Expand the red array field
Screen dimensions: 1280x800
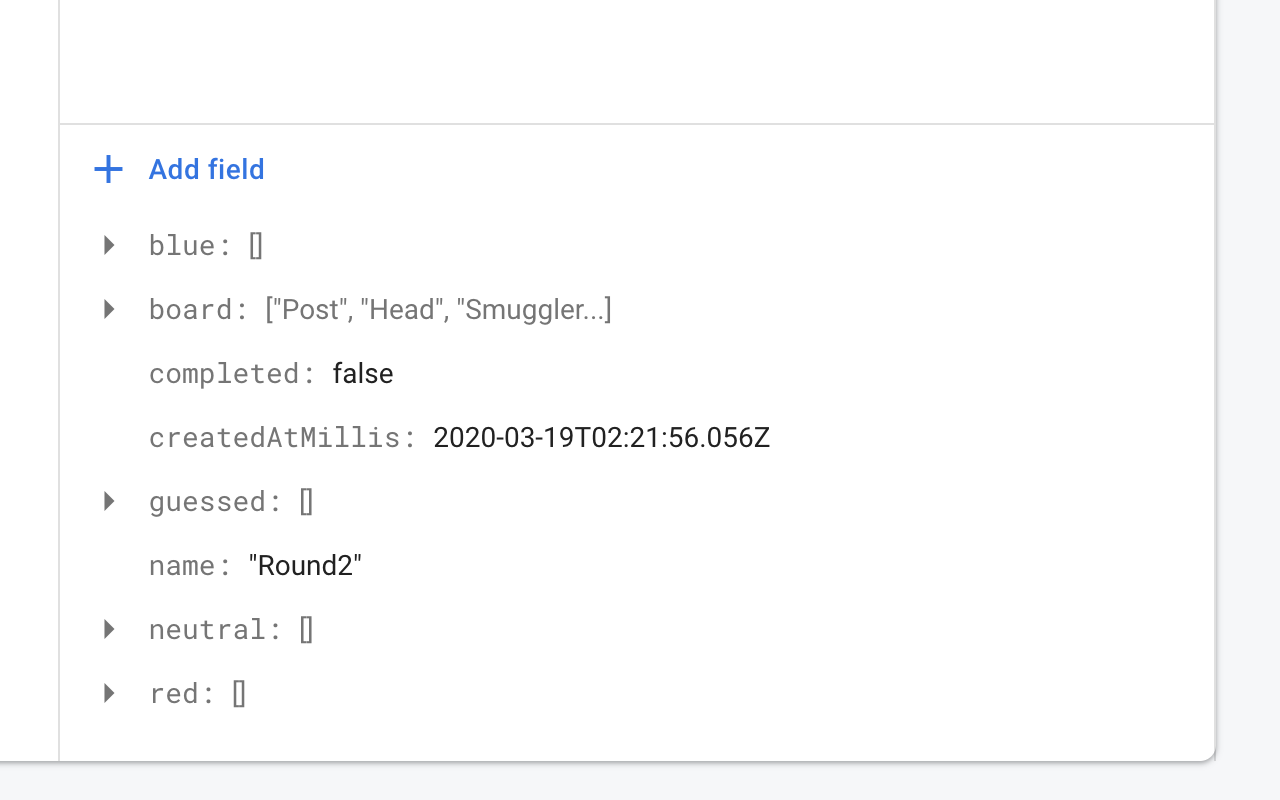tap(109, 693)
